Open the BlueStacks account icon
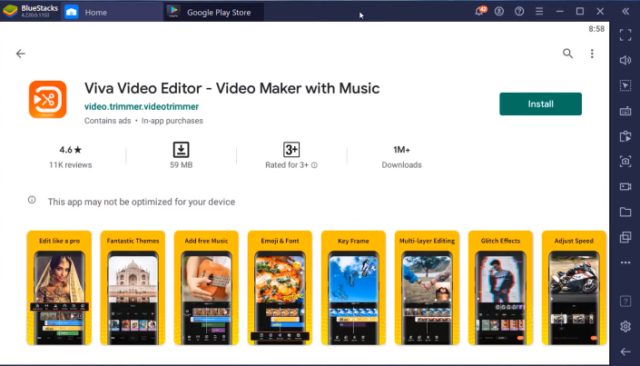Viewport: 640px width, 366px height. click(x=499, y=11)
